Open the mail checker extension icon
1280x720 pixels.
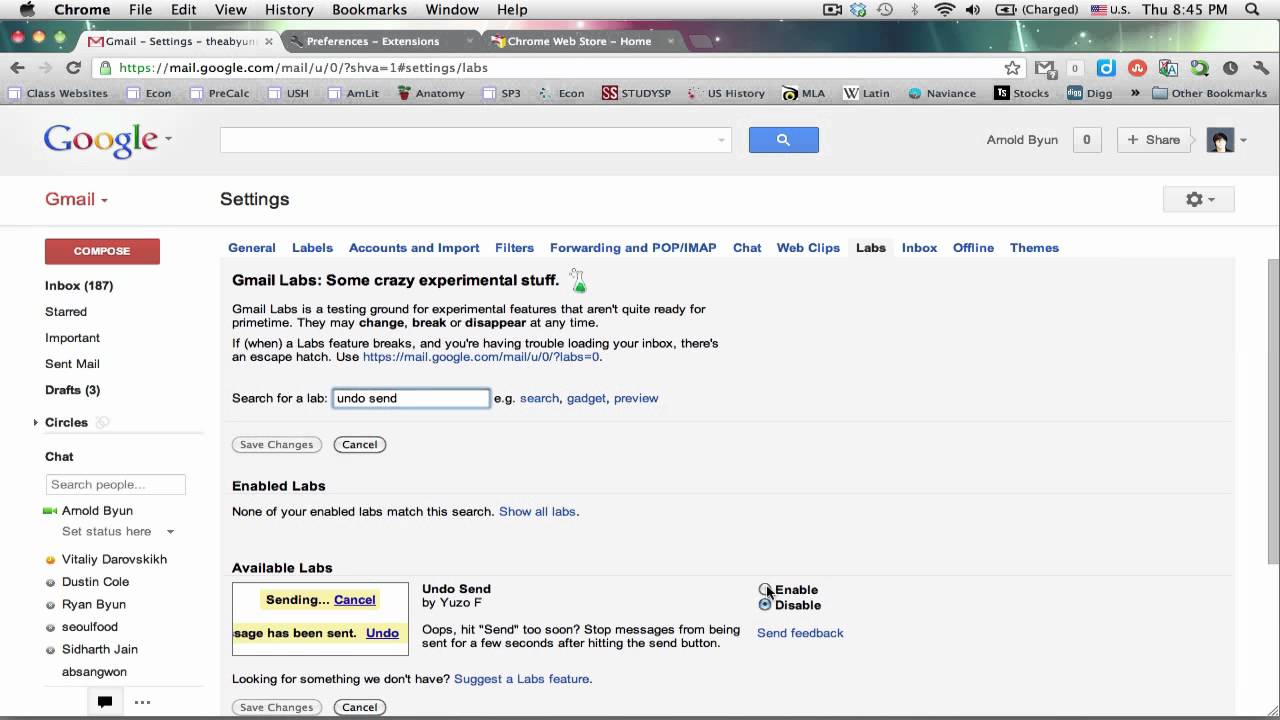pyautogui.click(x=1045, y=68)
